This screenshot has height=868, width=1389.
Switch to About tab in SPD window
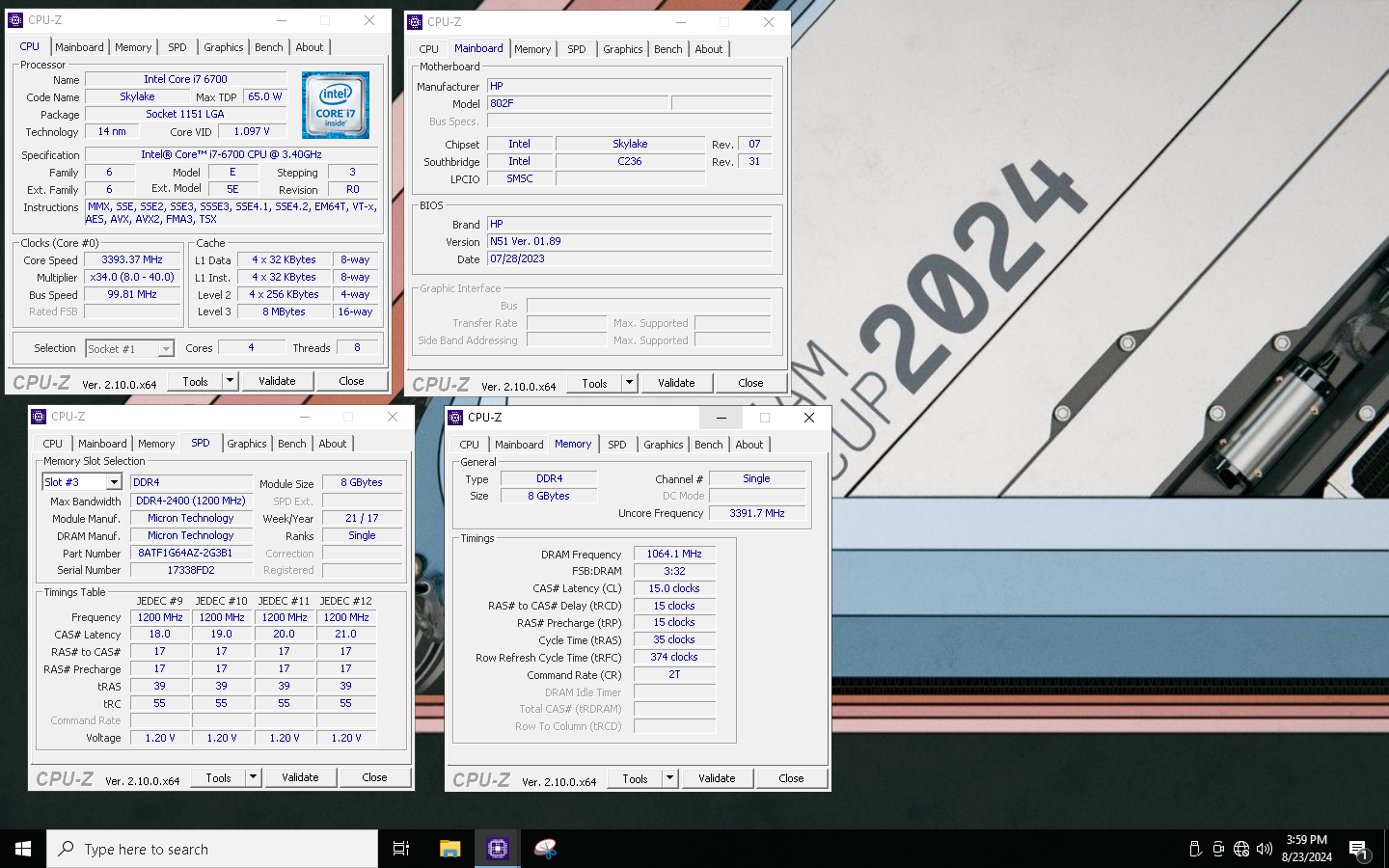tap(333, 444)
